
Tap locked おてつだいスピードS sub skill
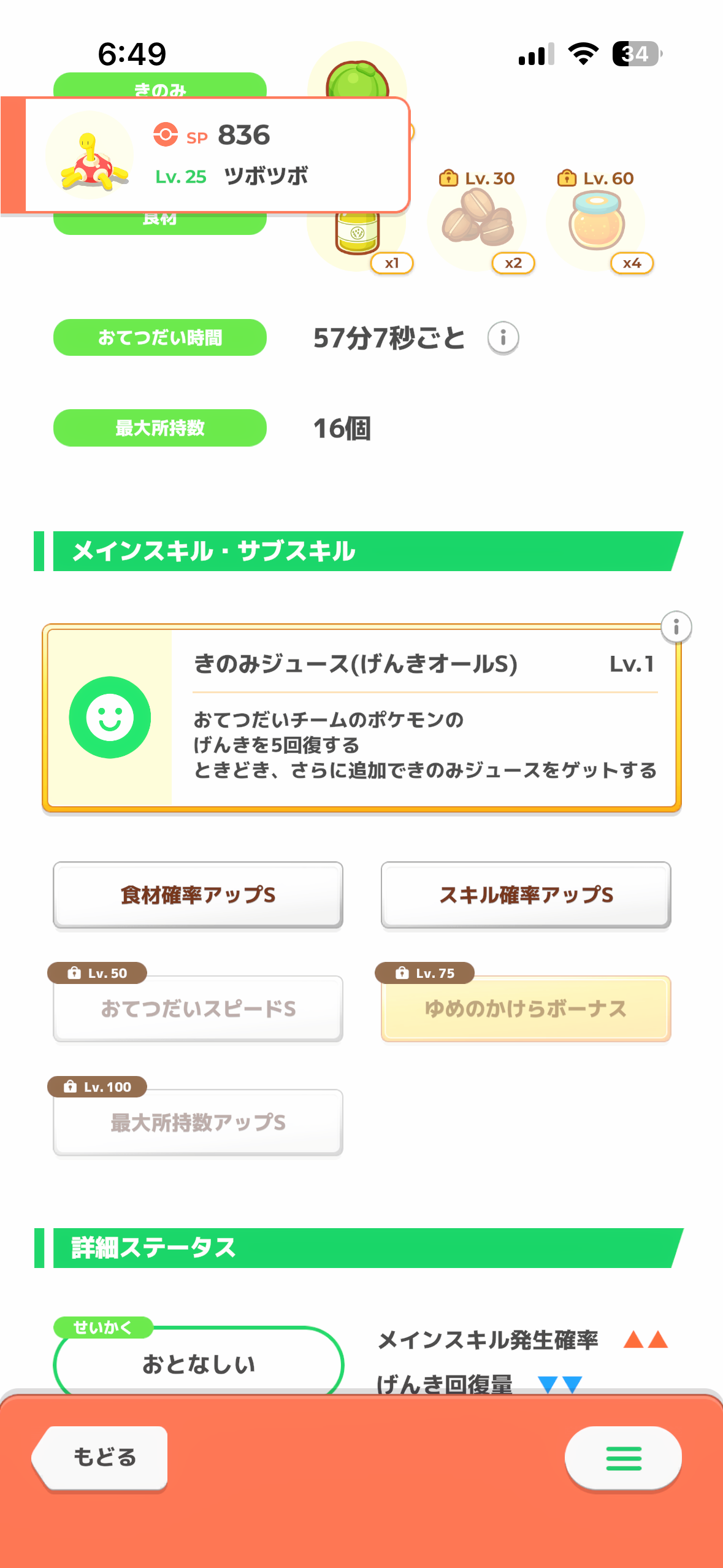[197, 1009]
